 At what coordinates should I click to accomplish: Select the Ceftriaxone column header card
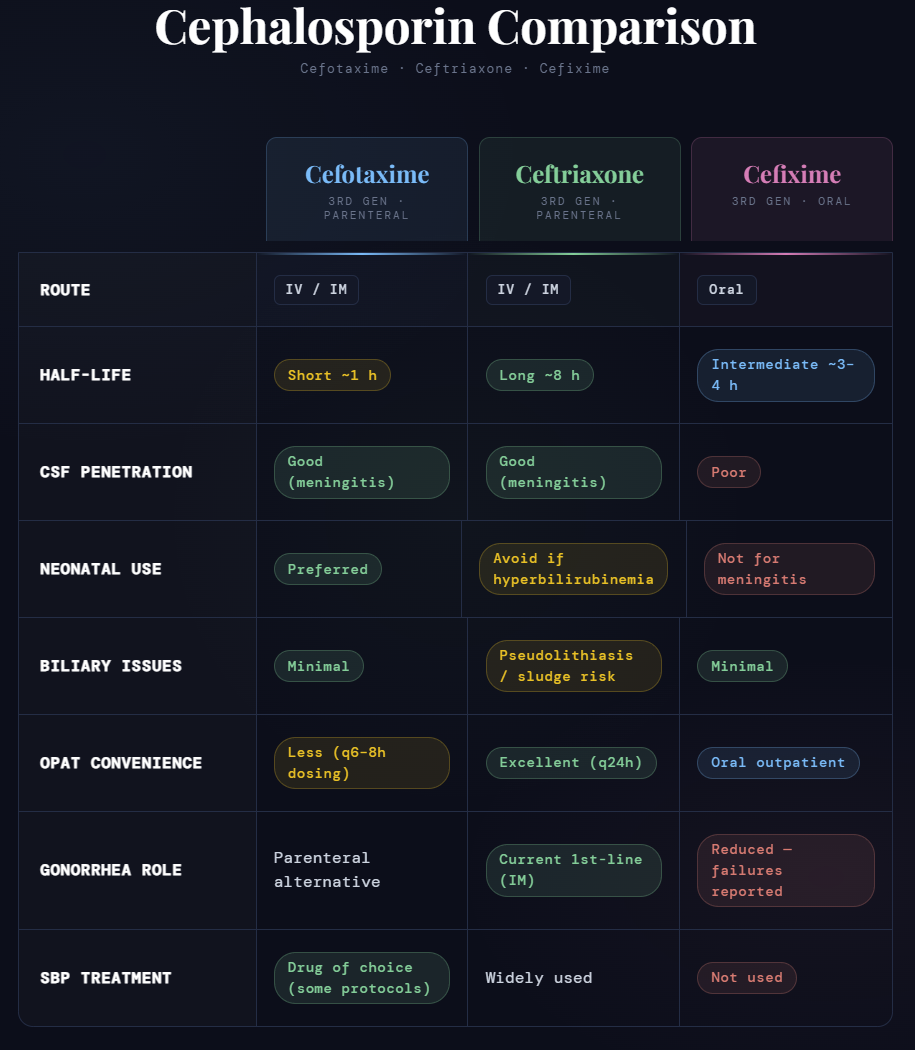579,189
